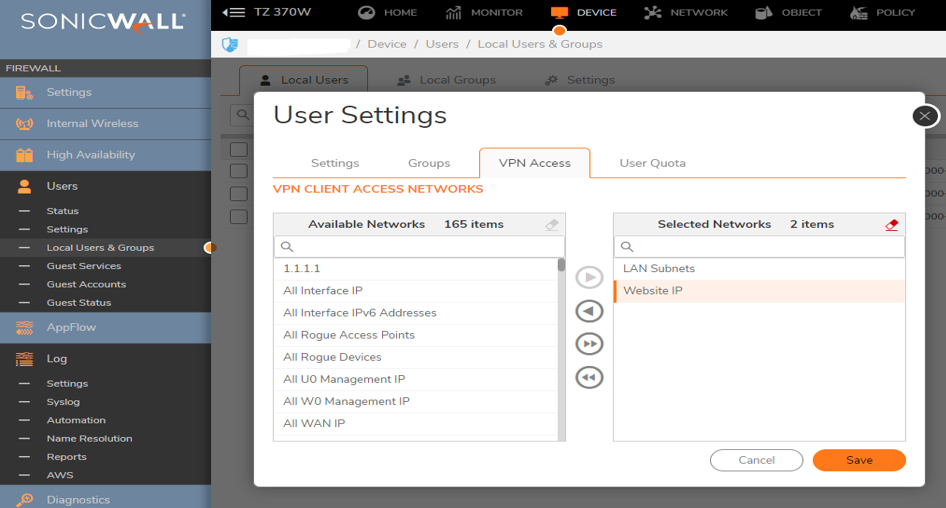Tick the first checkbox in users table
Image resolution: width=946 pixels, height=508 pixels.
[x=238, y=149]
